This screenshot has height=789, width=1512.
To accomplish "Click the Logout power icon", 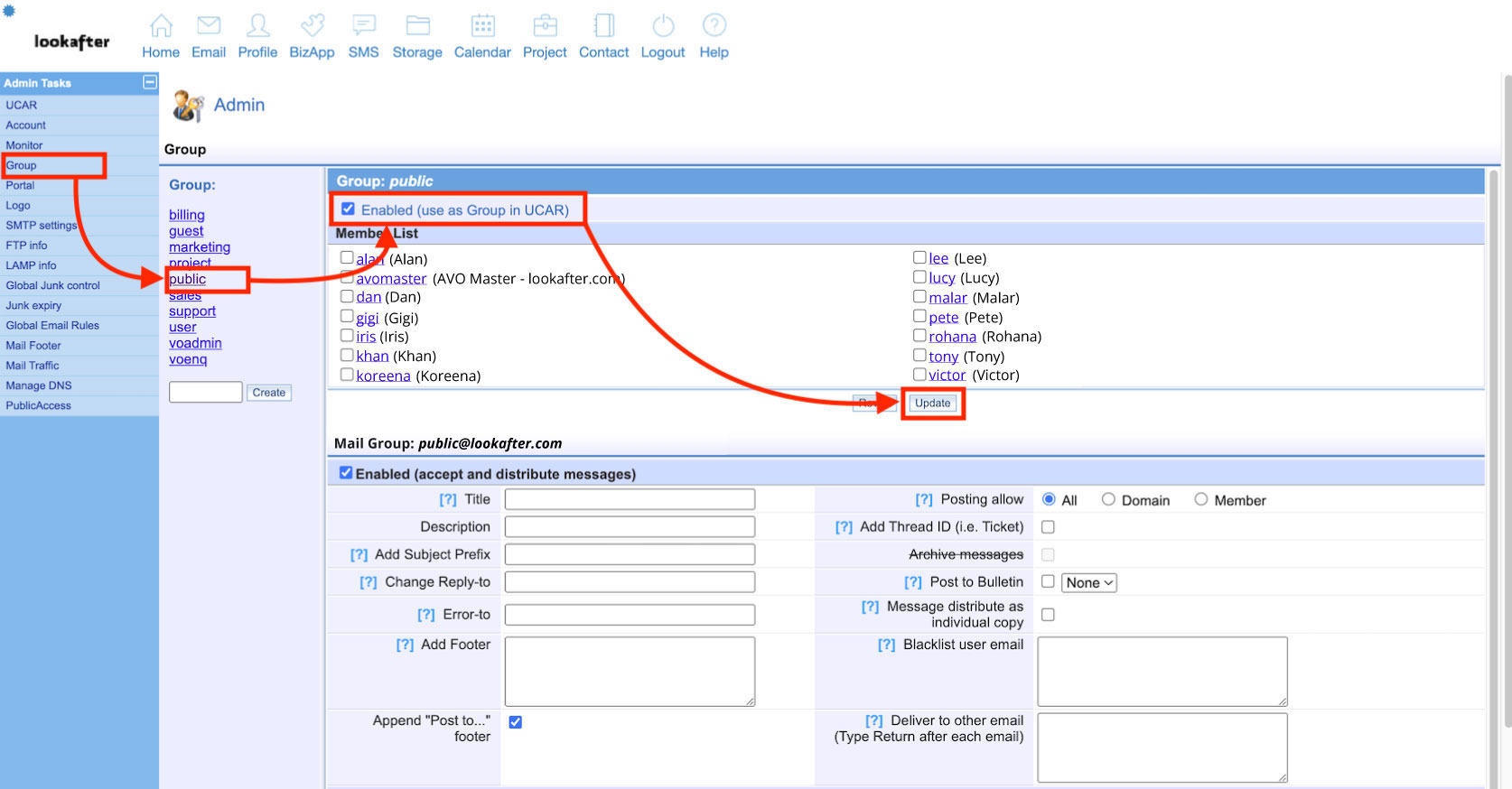I will (663, 26).
